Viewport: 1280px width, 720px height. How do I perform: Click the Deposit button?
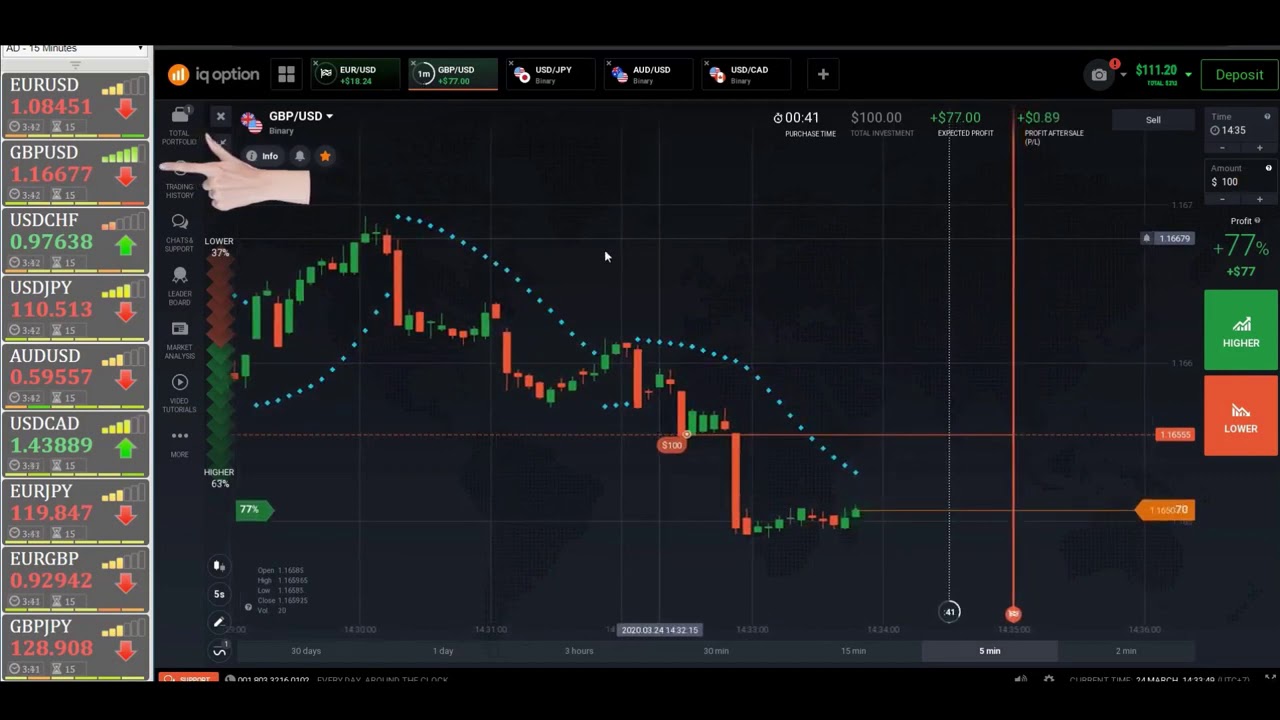click(x=1239, y=74)
